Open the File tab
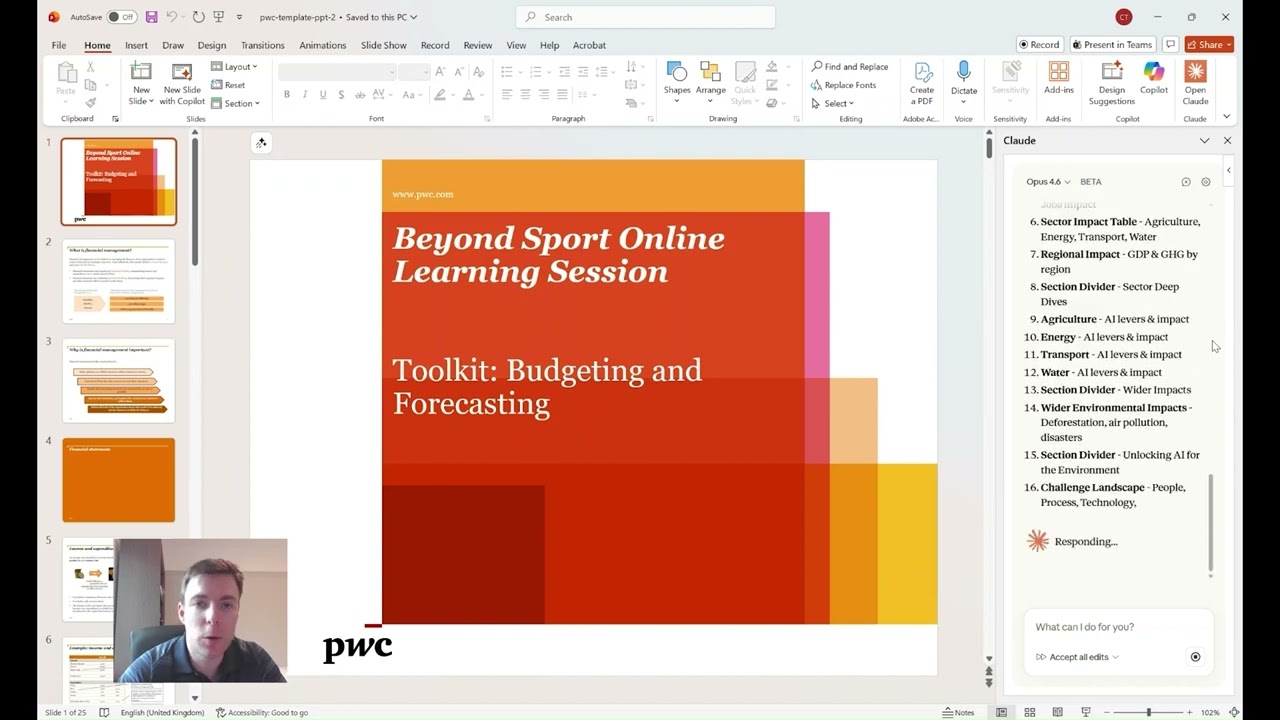1280x720 pixels. point(59,45)
